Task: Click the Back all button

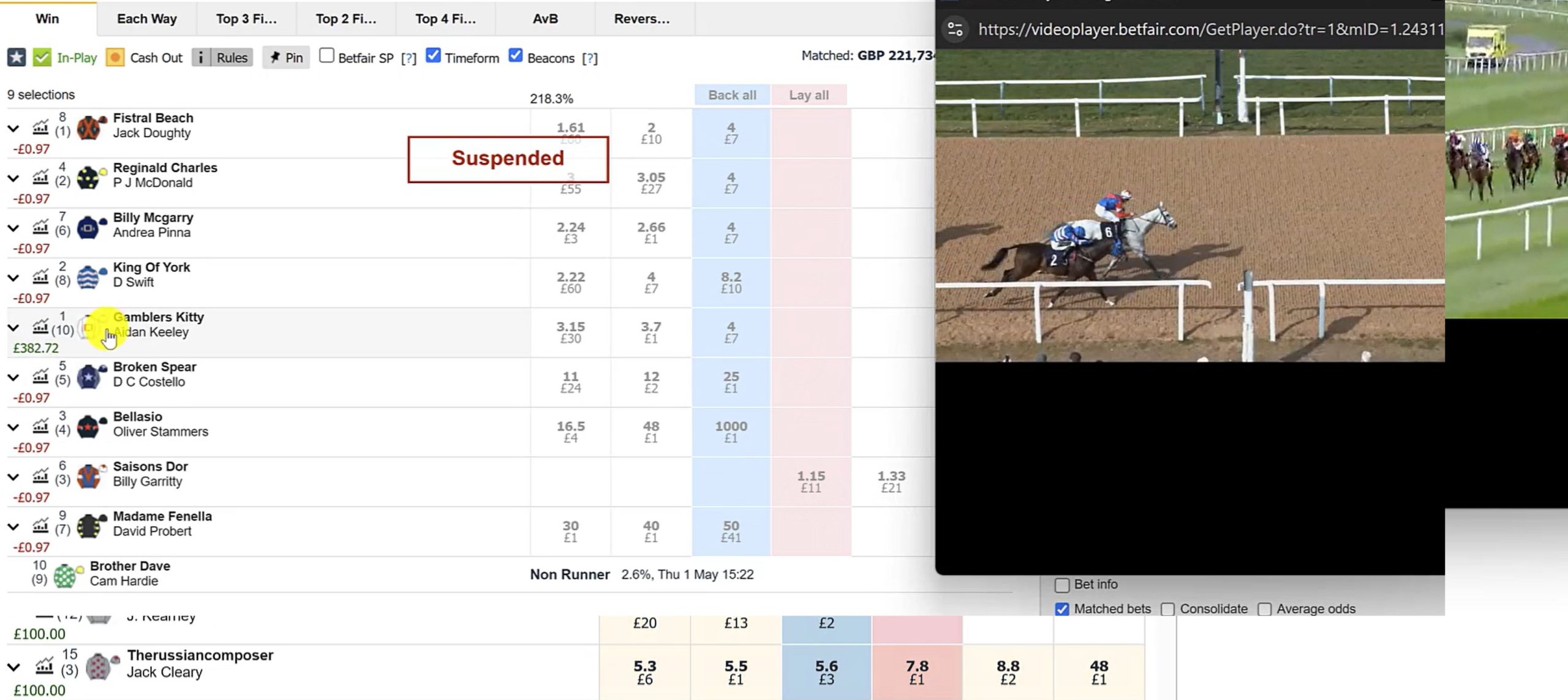Action: point(732,95)
